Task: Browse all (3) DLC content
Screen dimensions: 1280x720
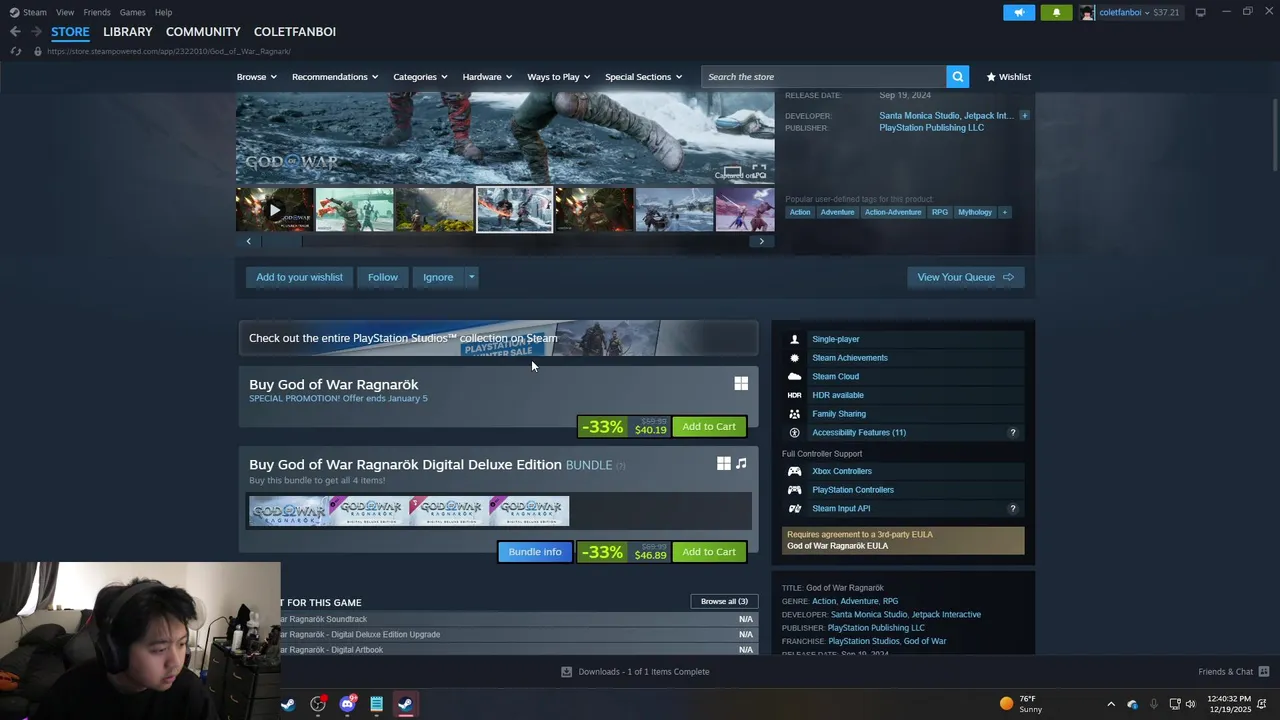Action: pyautogui.click(x=724, y=601)
